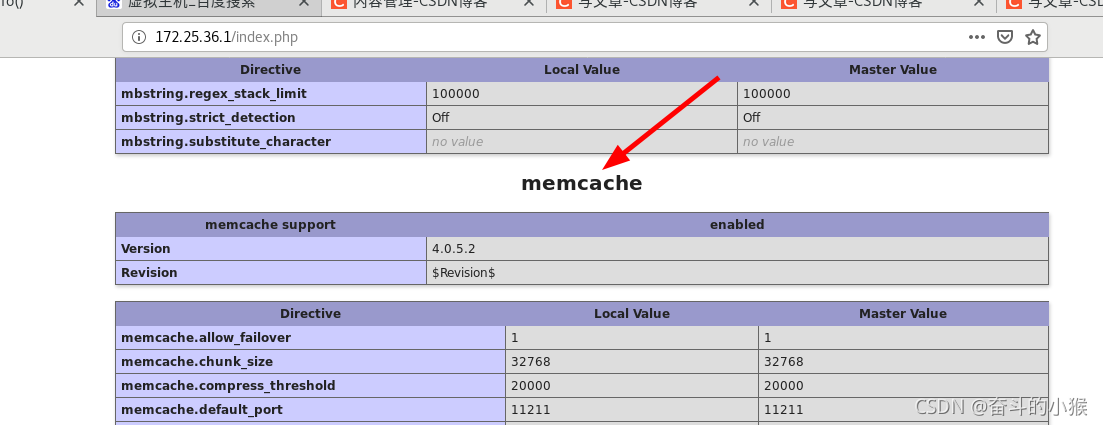
Task: Open the page actions three-dot menu
Action: [977, 37]
